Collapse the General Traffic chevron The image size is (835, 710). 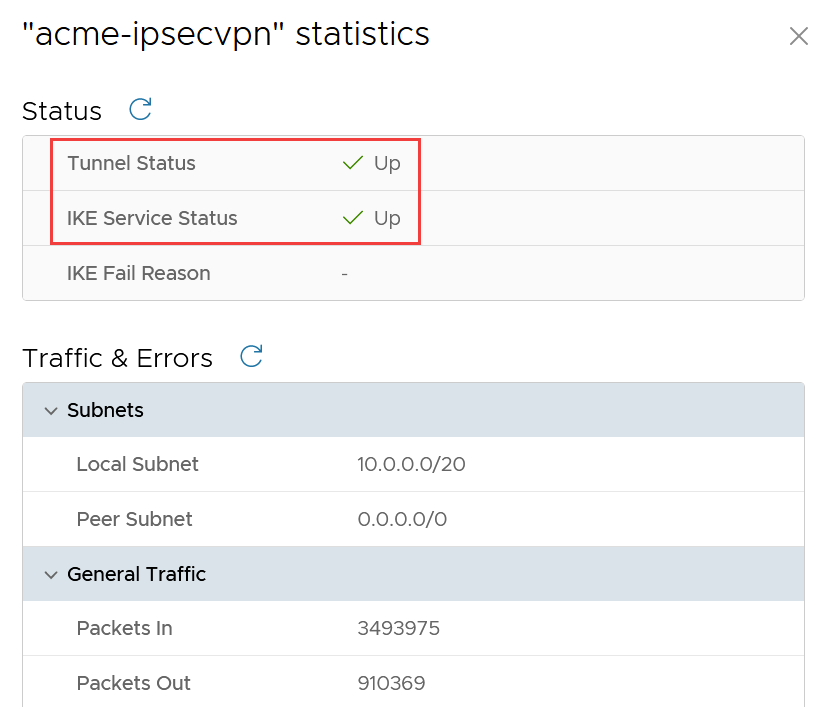51,575
